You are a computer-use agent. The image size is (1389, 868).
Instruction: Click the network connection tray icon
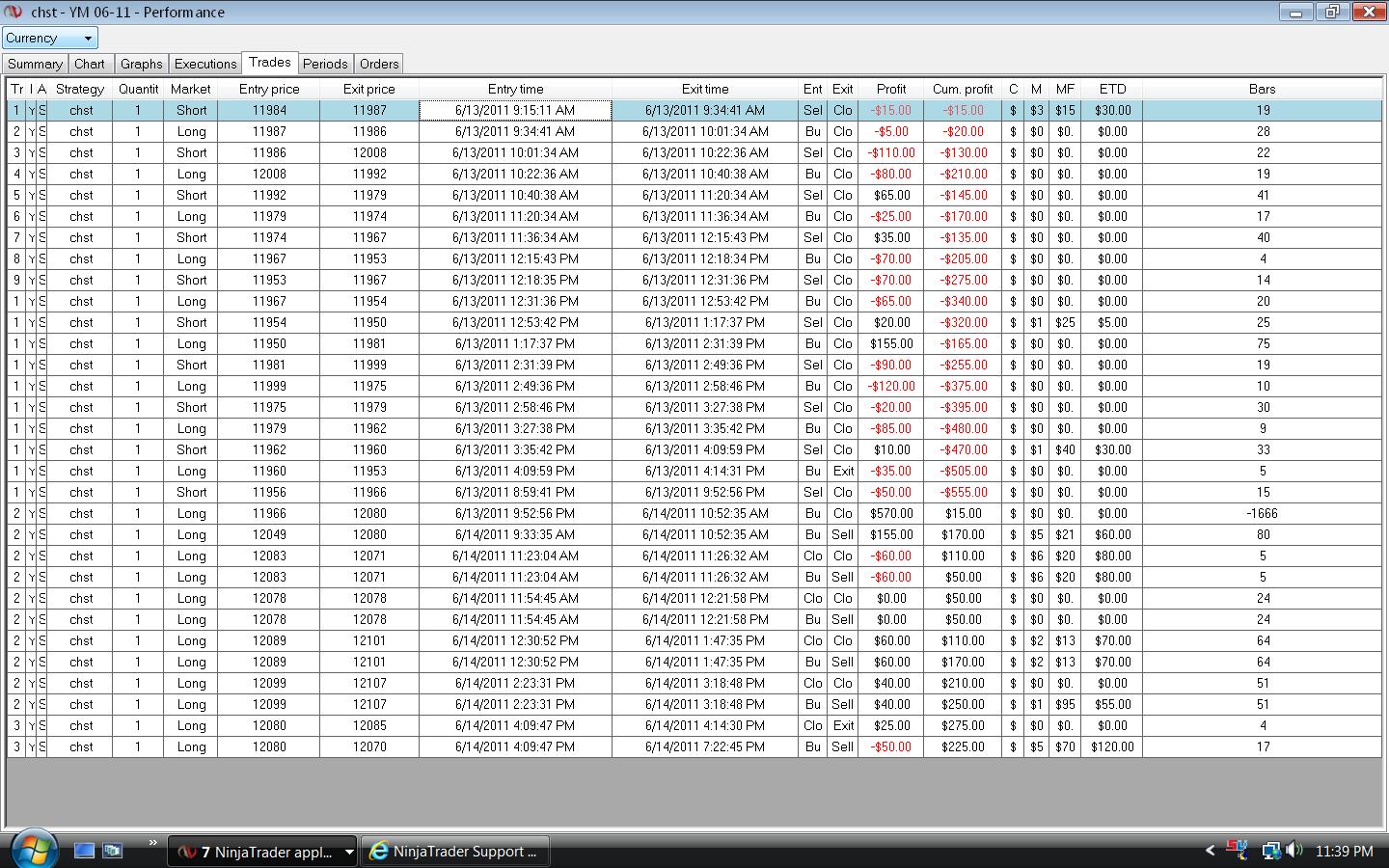coord(1271,851)
